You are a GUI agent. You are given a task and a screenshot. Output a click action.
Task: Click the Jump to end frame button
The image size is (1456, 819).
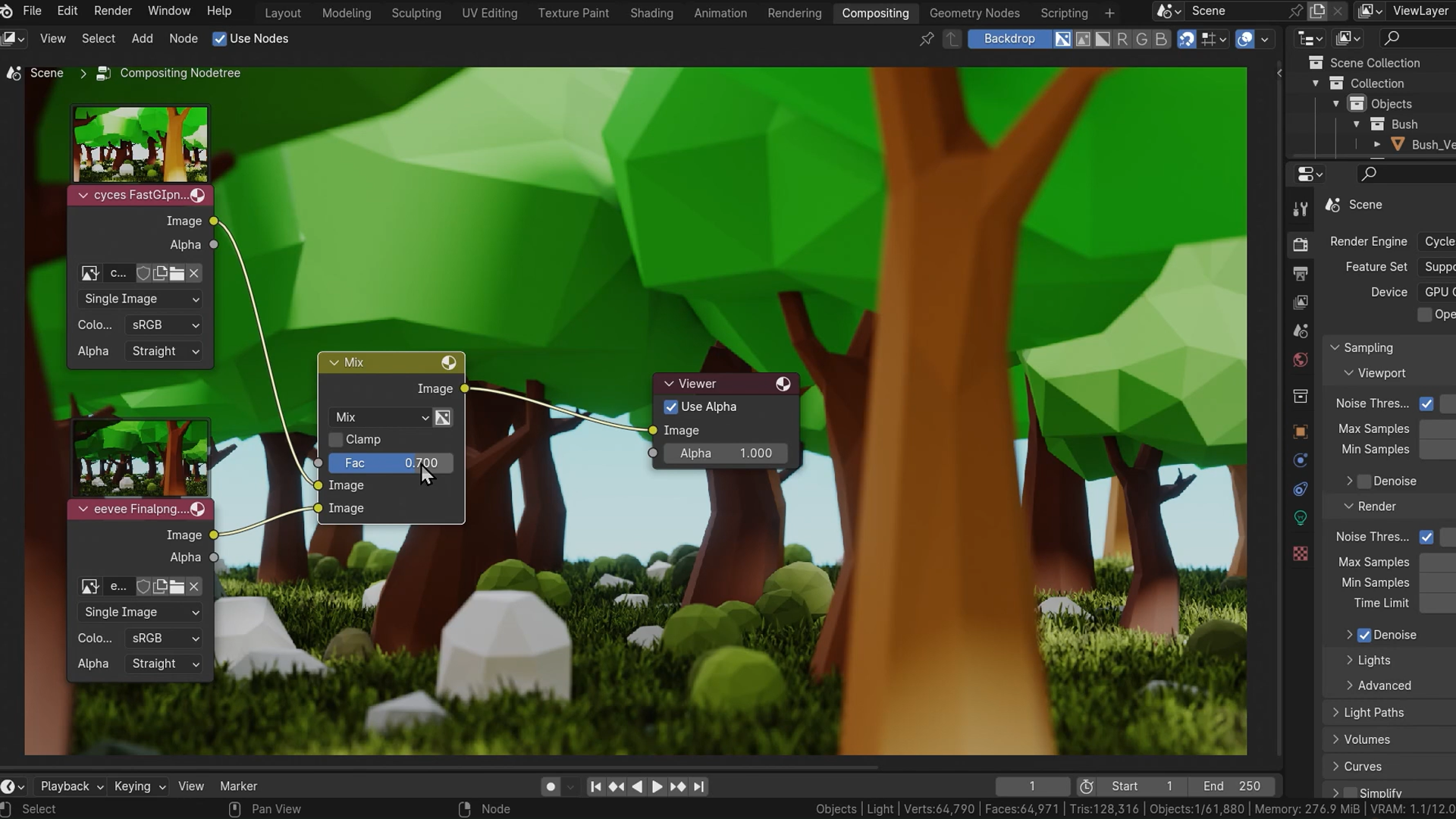698,786
